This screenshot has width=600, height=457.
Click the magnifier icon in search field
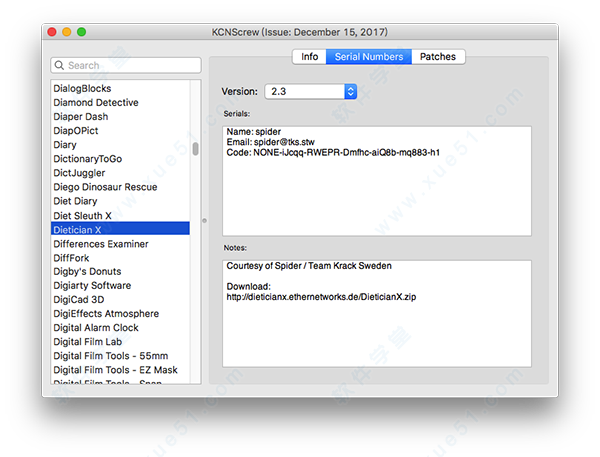(x=59, y=65)
